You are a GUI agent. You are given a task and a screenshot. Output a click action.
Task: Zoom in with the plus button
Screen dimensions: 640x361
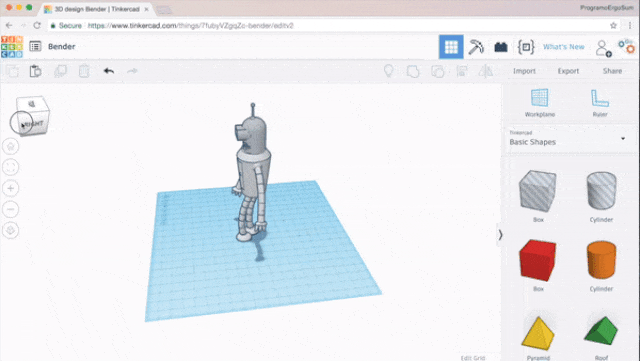[x=11, y=188]
